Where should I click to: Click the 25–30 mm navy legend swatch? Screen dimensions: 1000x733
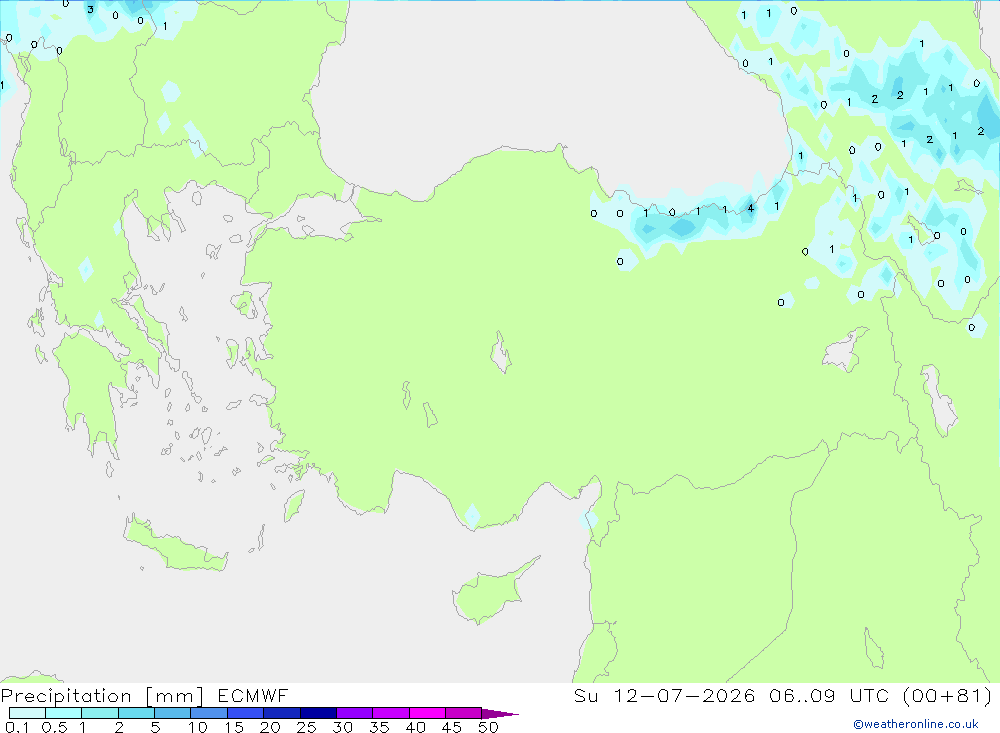point(318,713)
